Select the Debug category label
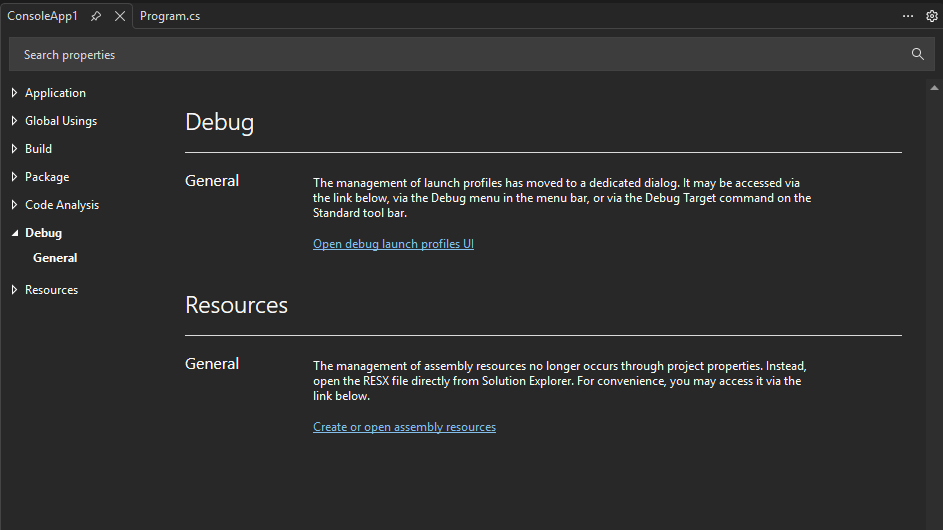The height and width of the screenshot is (530, 943). pos(43,233)
